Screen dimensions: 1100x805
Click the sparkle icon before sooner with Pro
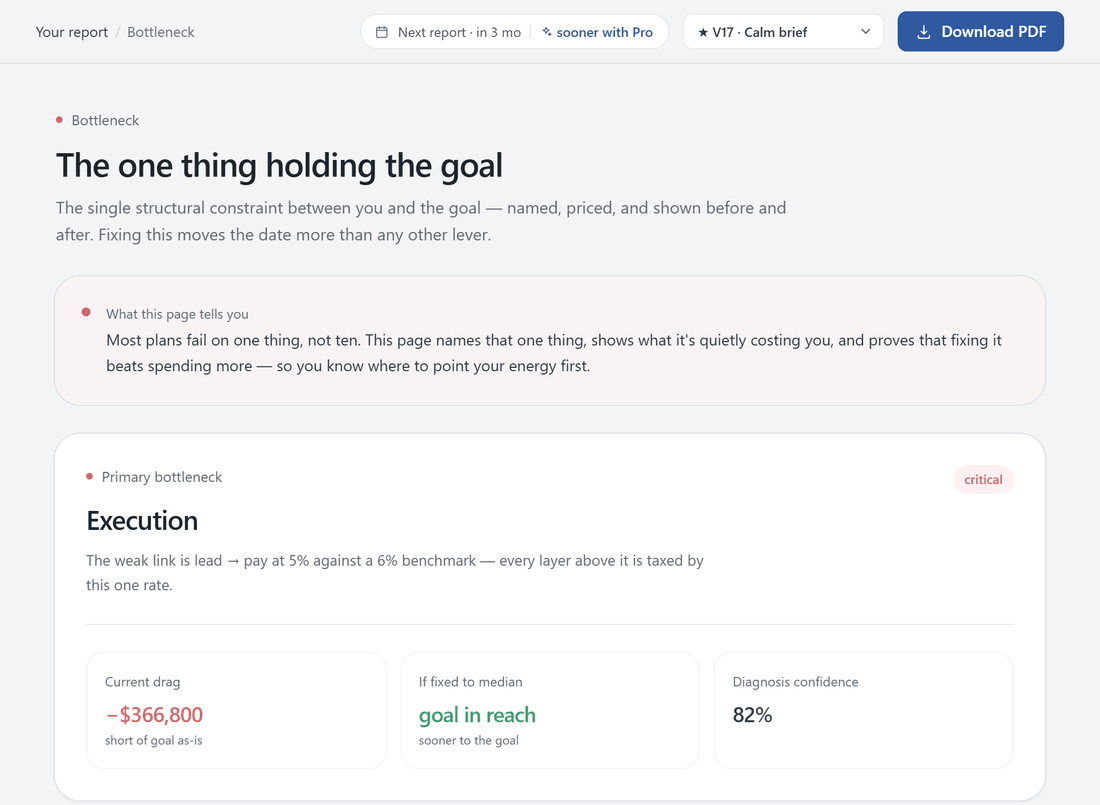[x=546, y=32]
